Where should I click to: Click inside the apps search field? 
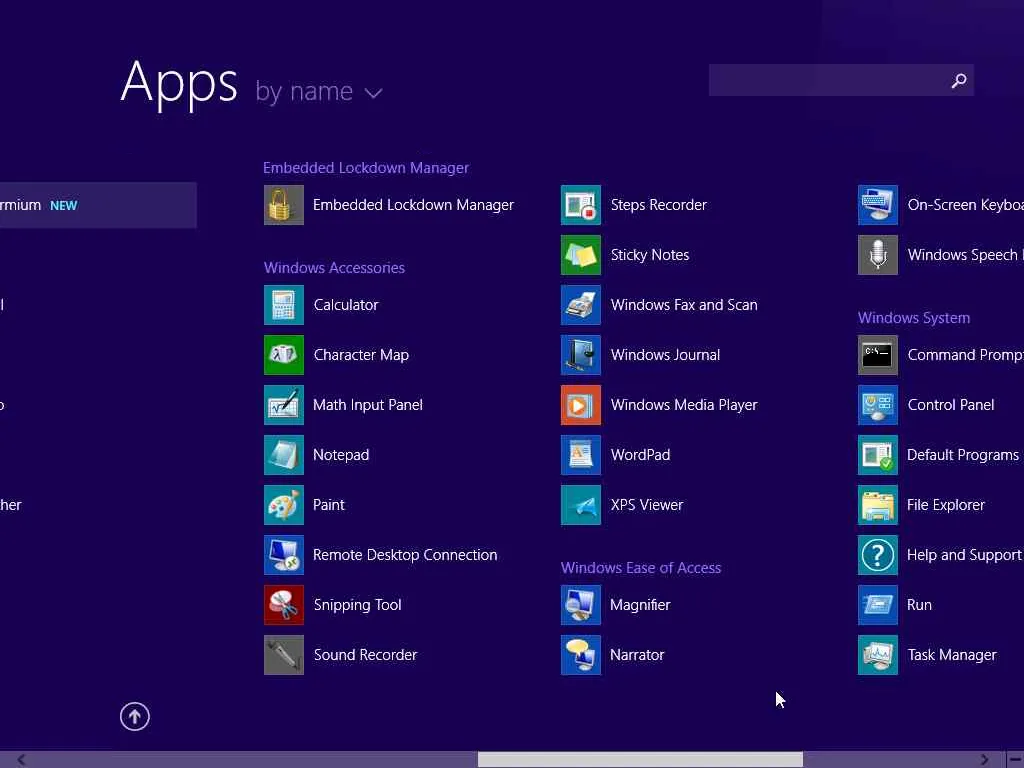(841, 80)
